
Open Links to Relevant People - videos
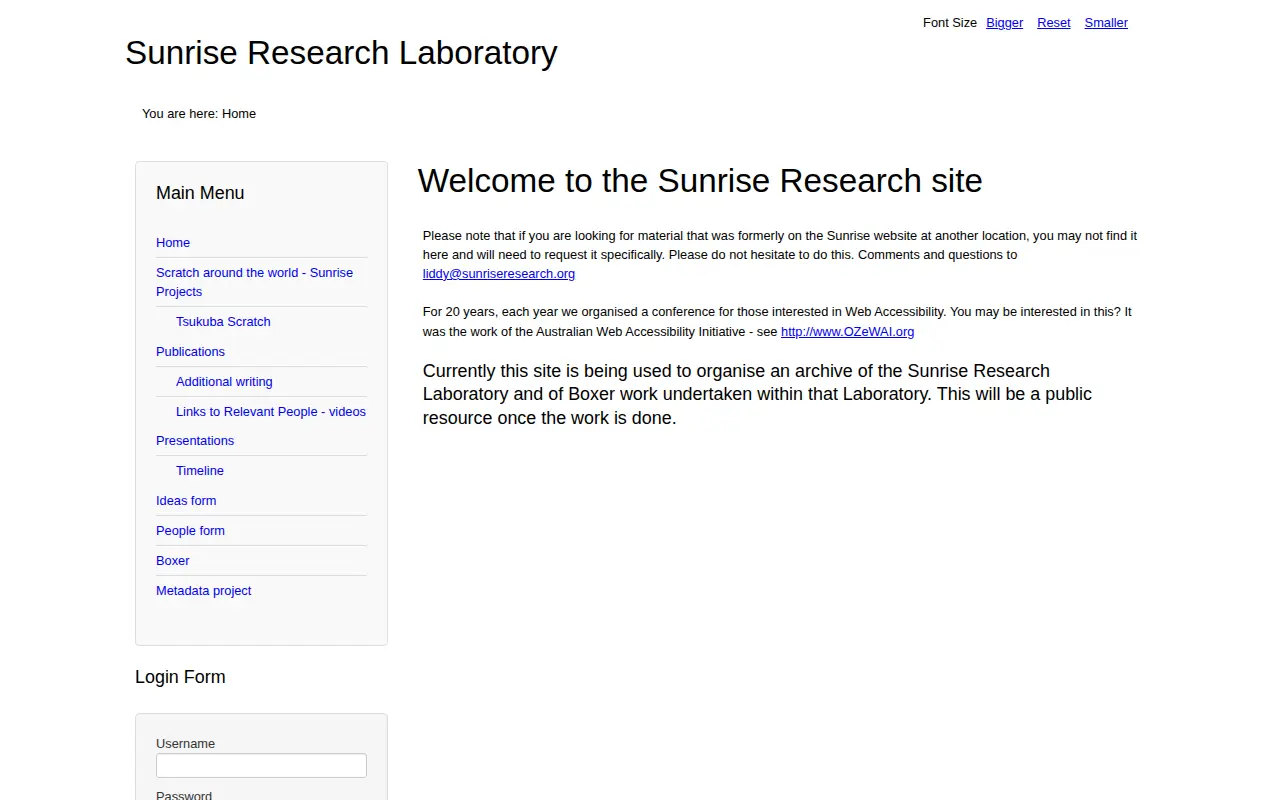(x=271, y=412)
